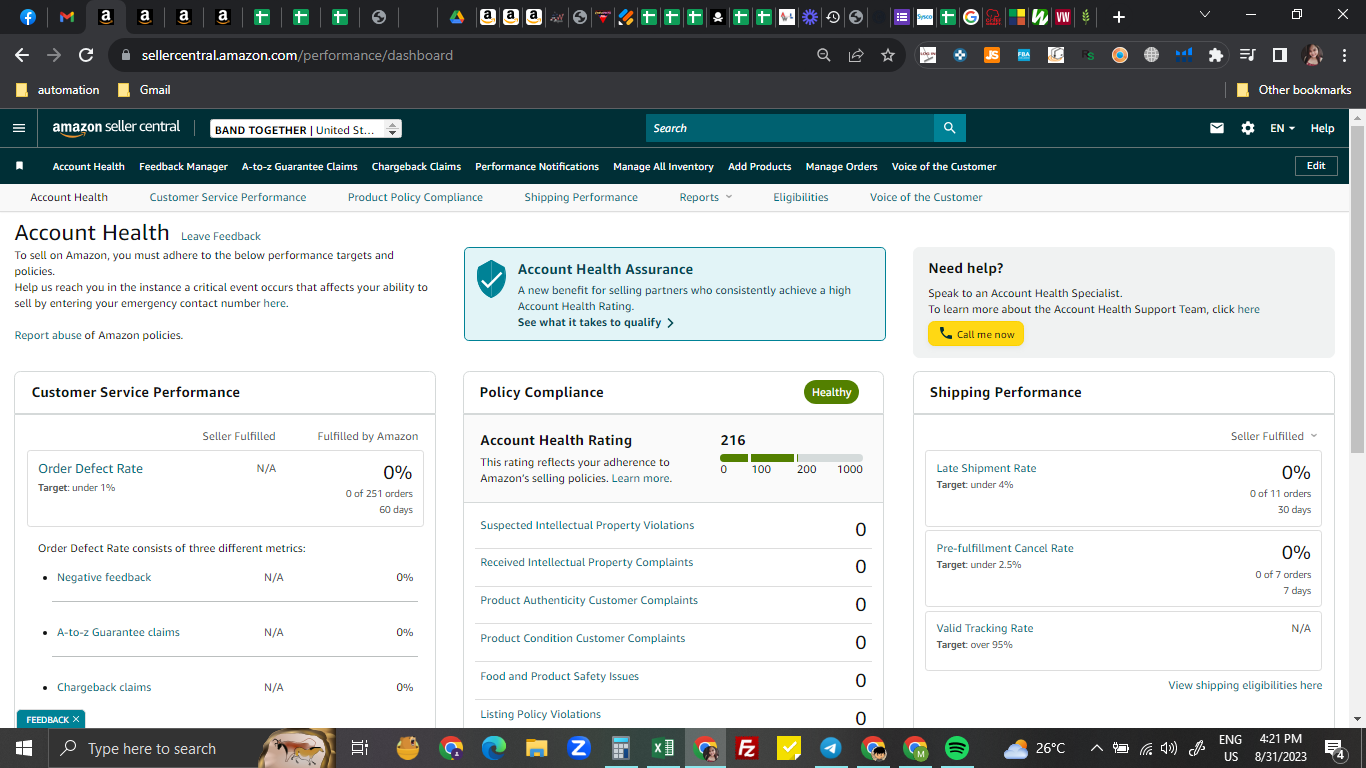Switch to Shipping Performance tab
Image resolution: width=1366 pixels, height=768 pixels.
pyautogui.click(x=581, y=197)
